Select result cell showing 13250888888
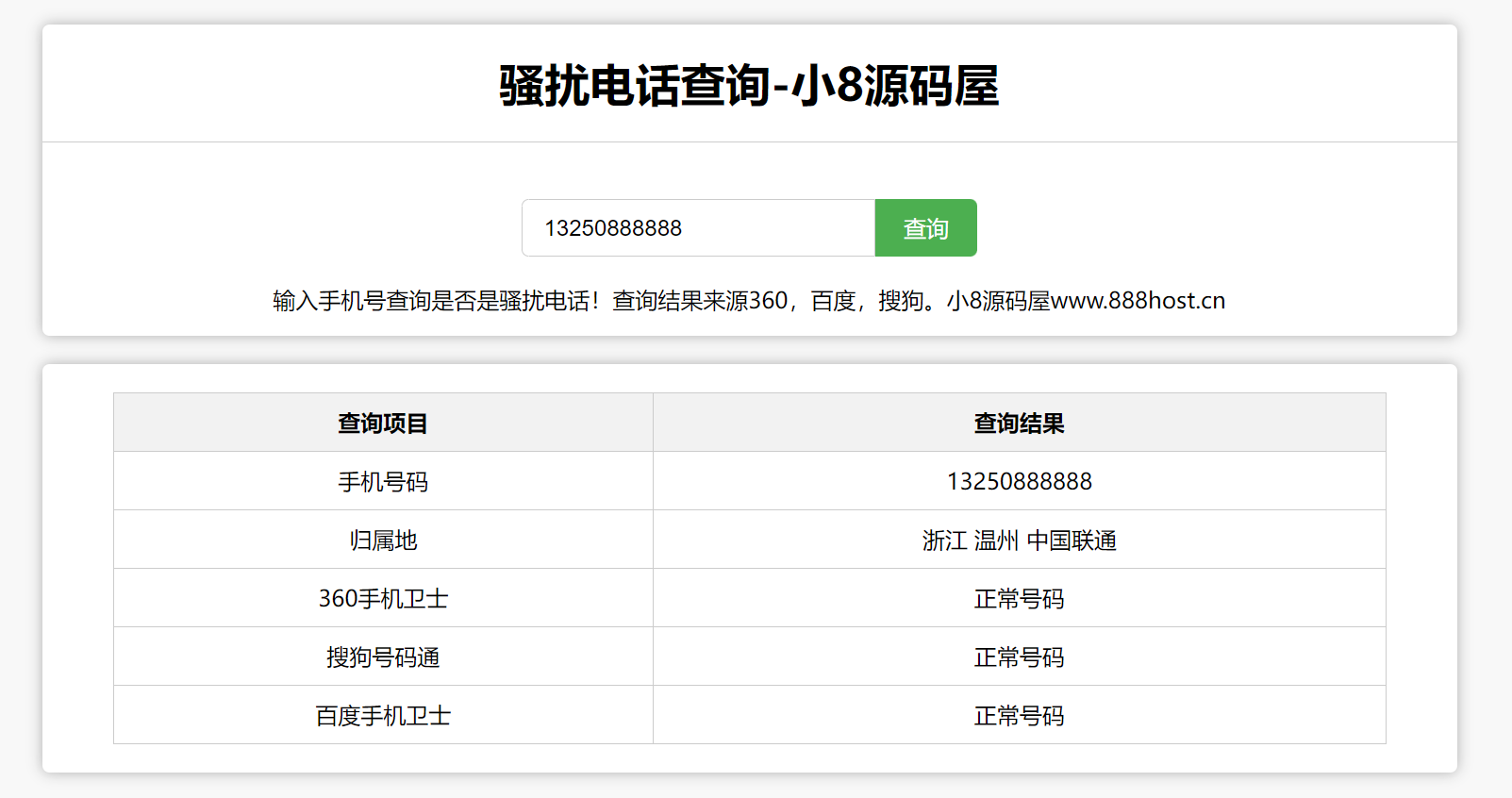1512x798 pixels. click(1019, 481)
